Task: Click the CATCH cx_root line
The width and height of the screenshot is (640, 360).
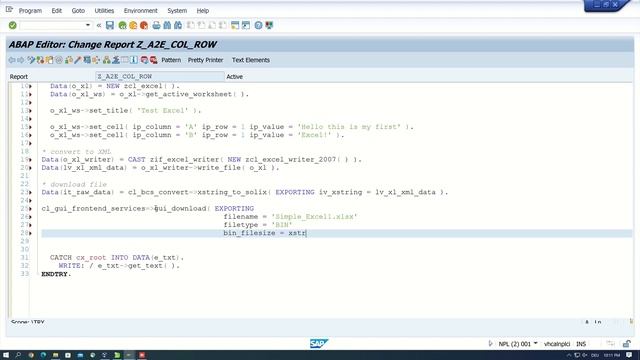Action: tap(117, 258)
